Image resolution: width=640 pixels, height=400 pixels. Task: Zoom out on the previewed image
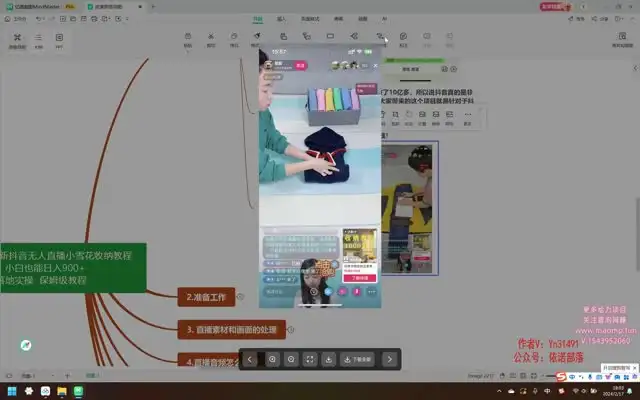point(291,359)
